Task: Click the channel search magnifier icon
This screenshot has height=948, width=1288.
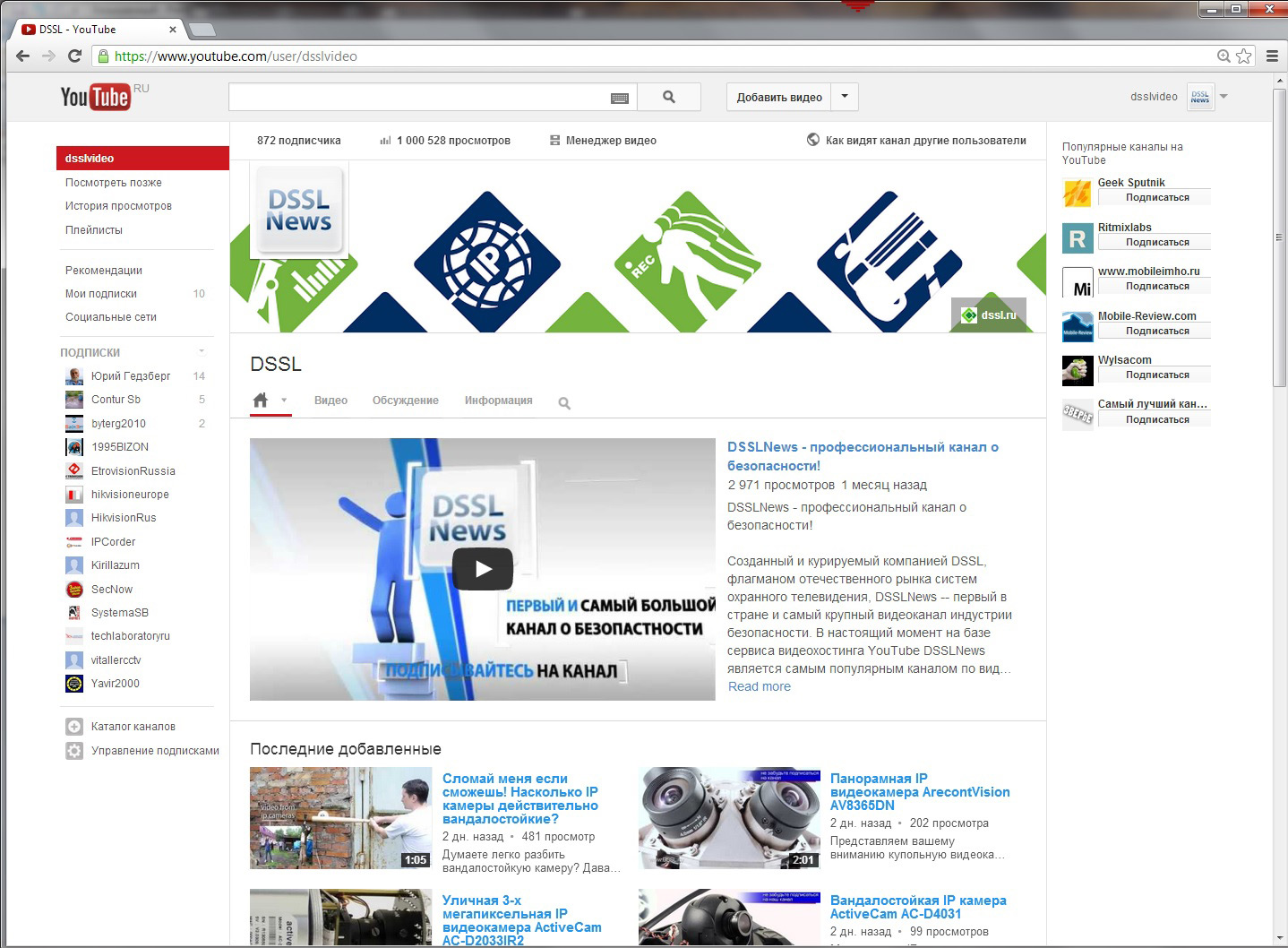Action: point(564,403)
